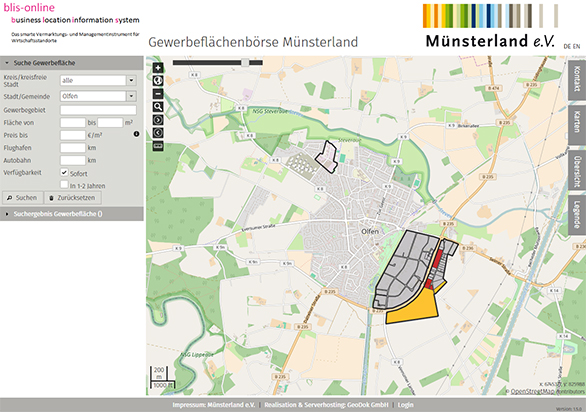Click the map zoom slider handle
Image resolution: width=586 pixels, height=412 pixels.
tap(245, 62)
